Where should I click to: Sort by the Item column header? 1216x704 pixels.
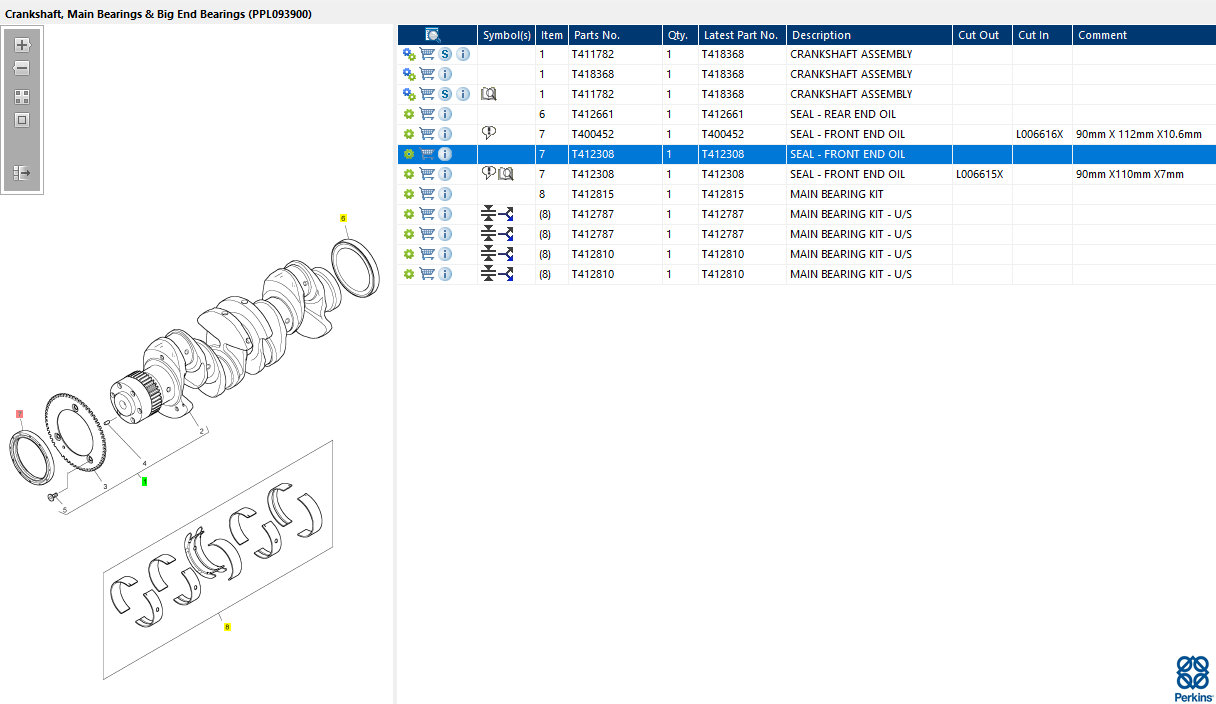552,35
